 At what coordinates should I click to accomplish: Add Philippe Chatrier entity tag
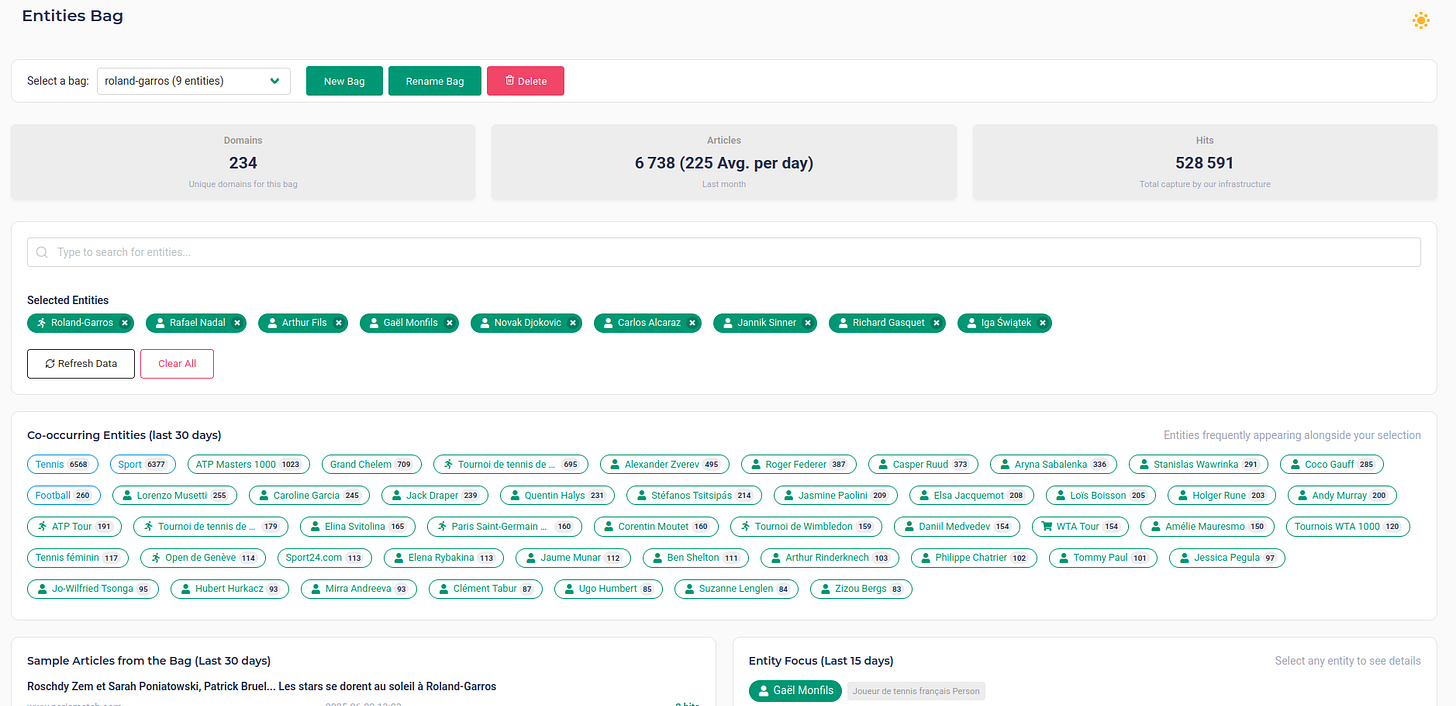point(973,558)
